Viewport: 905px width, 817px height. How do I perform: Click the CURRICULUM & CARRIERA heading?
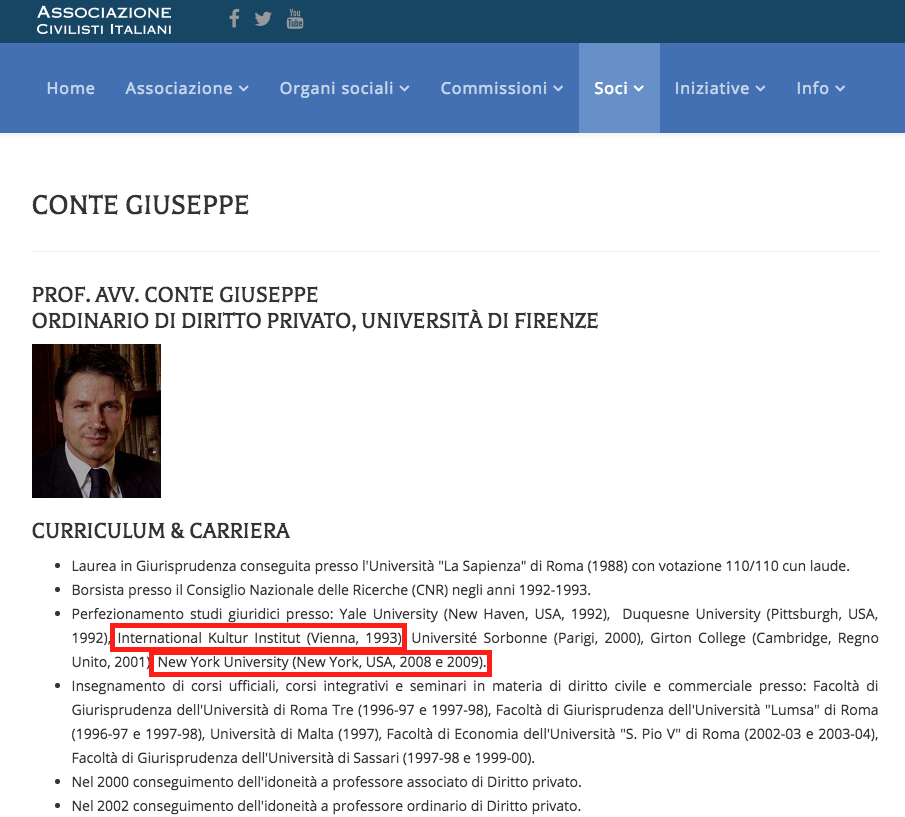point(160,530)
